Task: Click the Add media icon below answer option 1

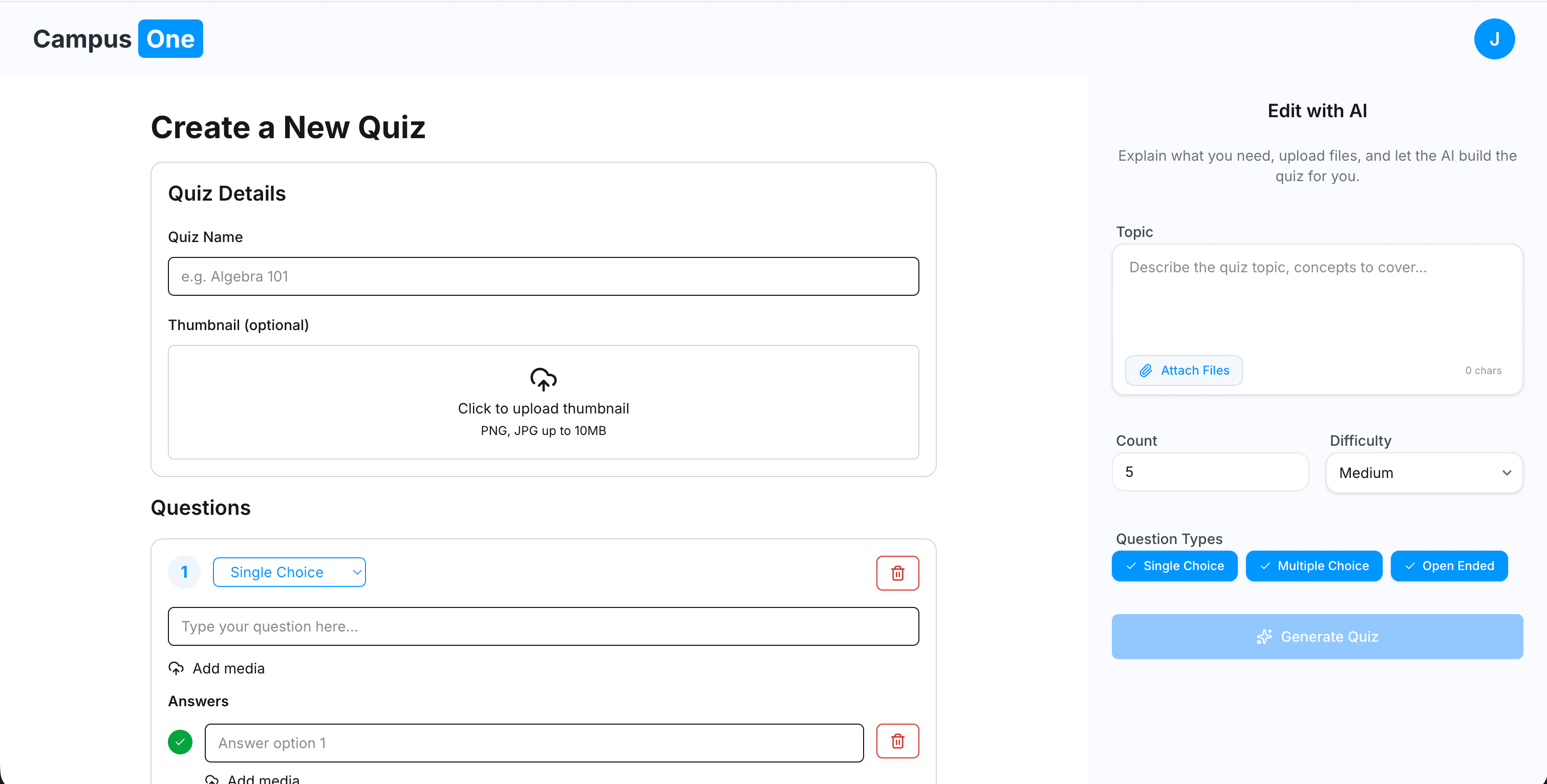Action: coord(211,778)
